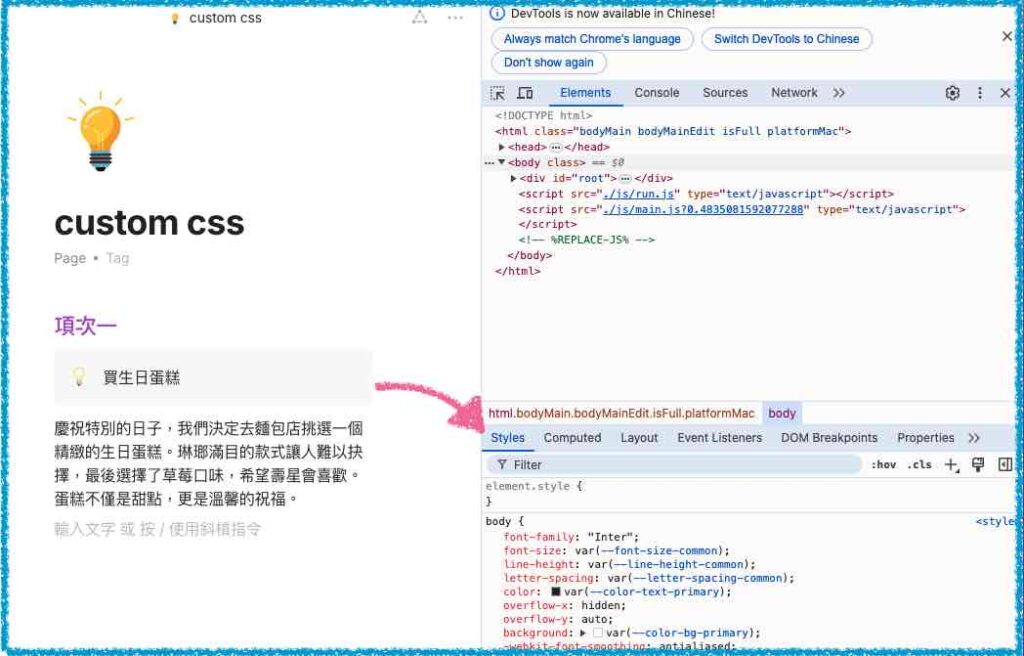Open the Network tab
Screen dimensions: 1024x656
(x=794, y=93)
